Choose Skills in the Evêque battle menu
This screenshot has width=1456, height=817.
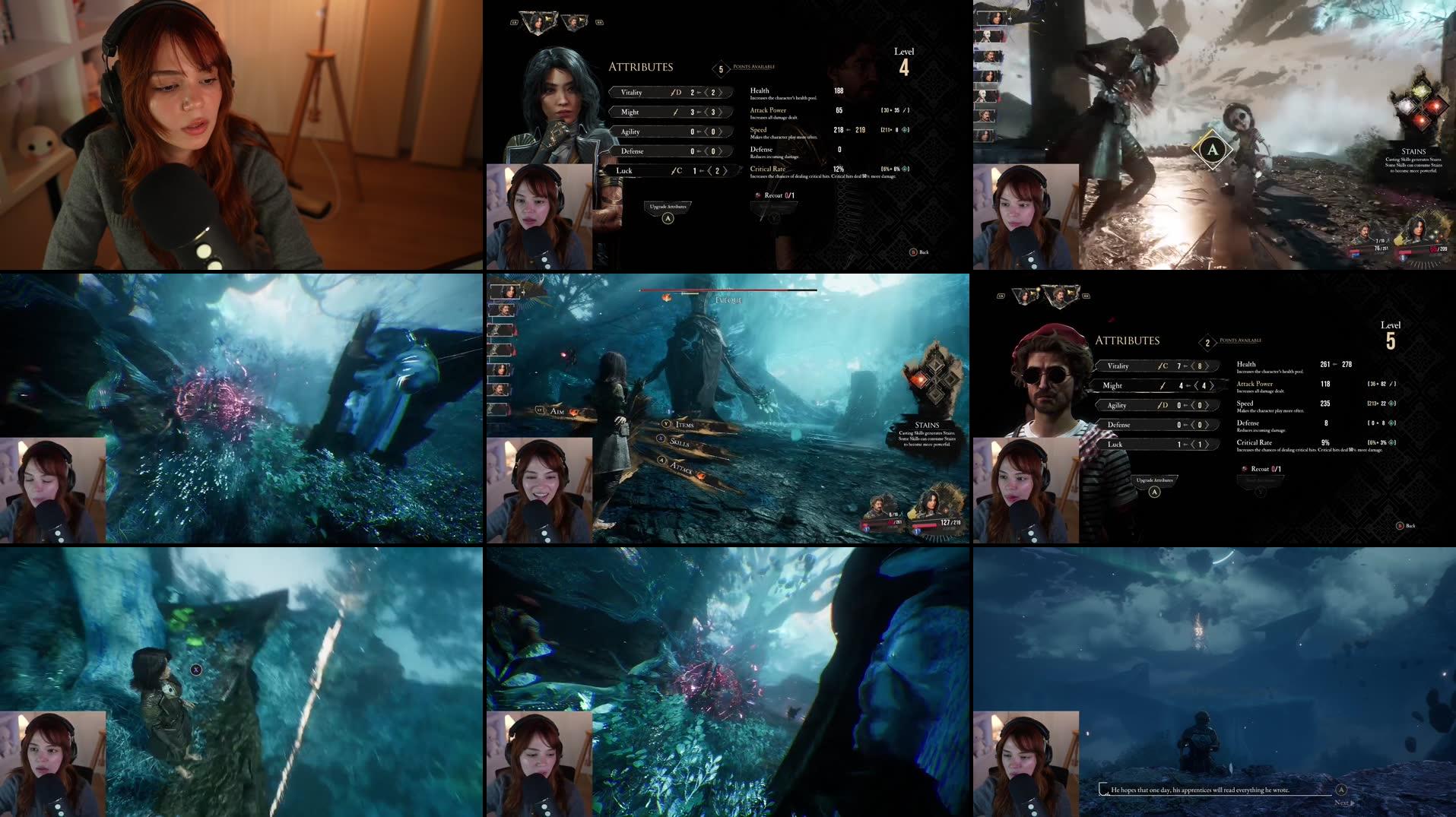tap(679, 442)
